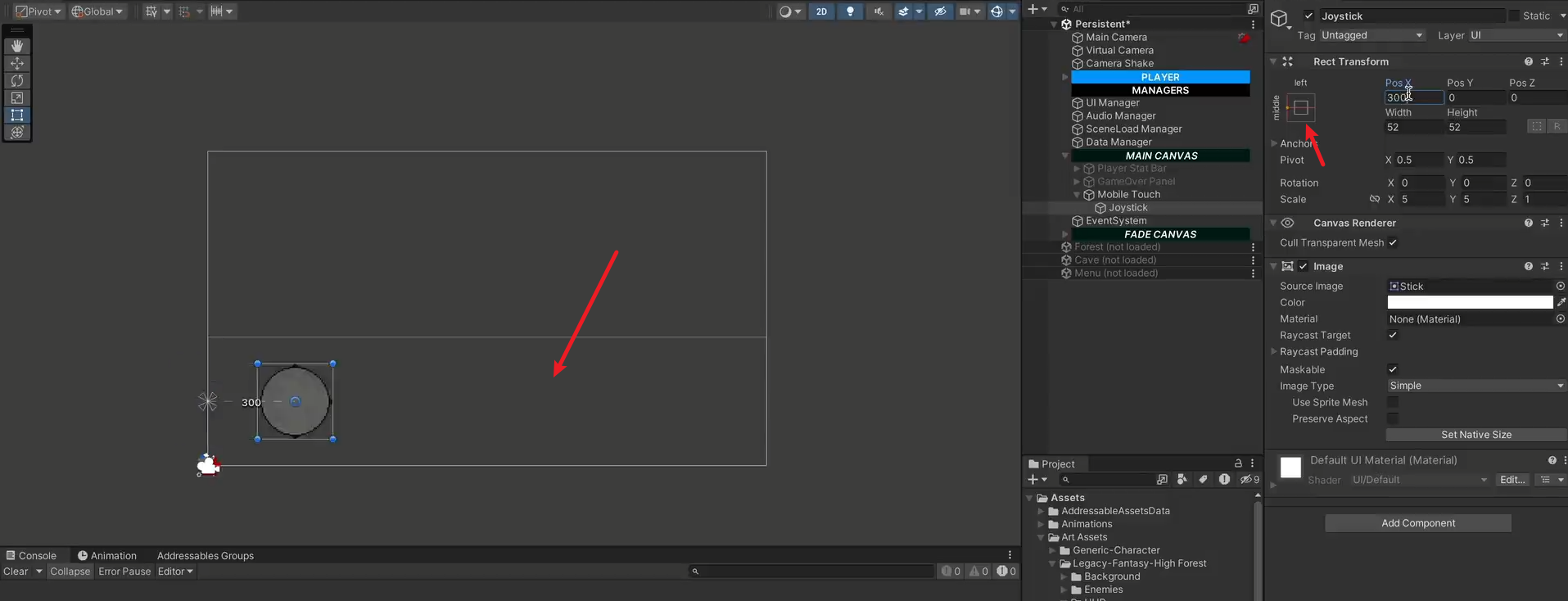Select the Move tool
Viewport: 1568px width, 601px height.
tap(17, 64)
